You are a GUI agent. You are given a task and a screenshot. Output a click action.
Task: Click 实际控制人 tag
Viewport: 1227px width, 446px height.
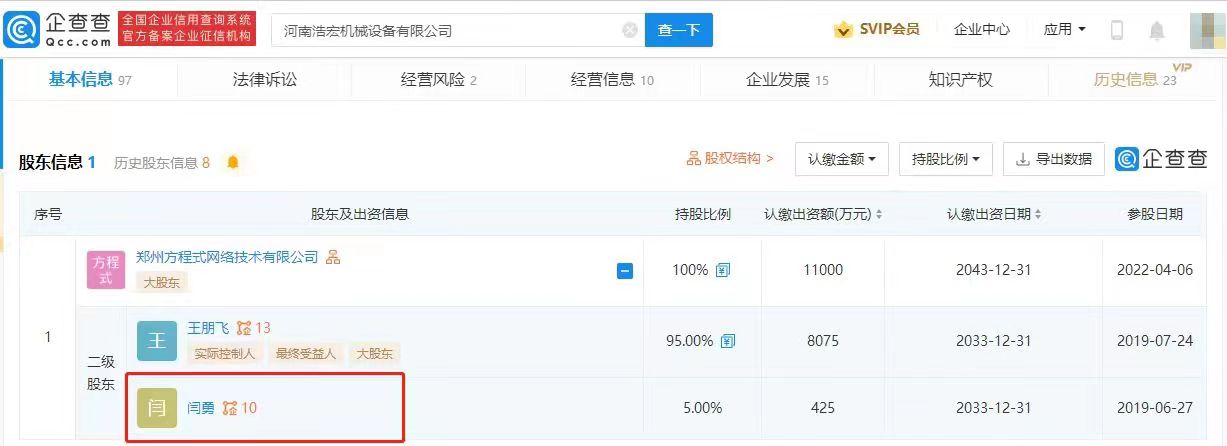225,353
